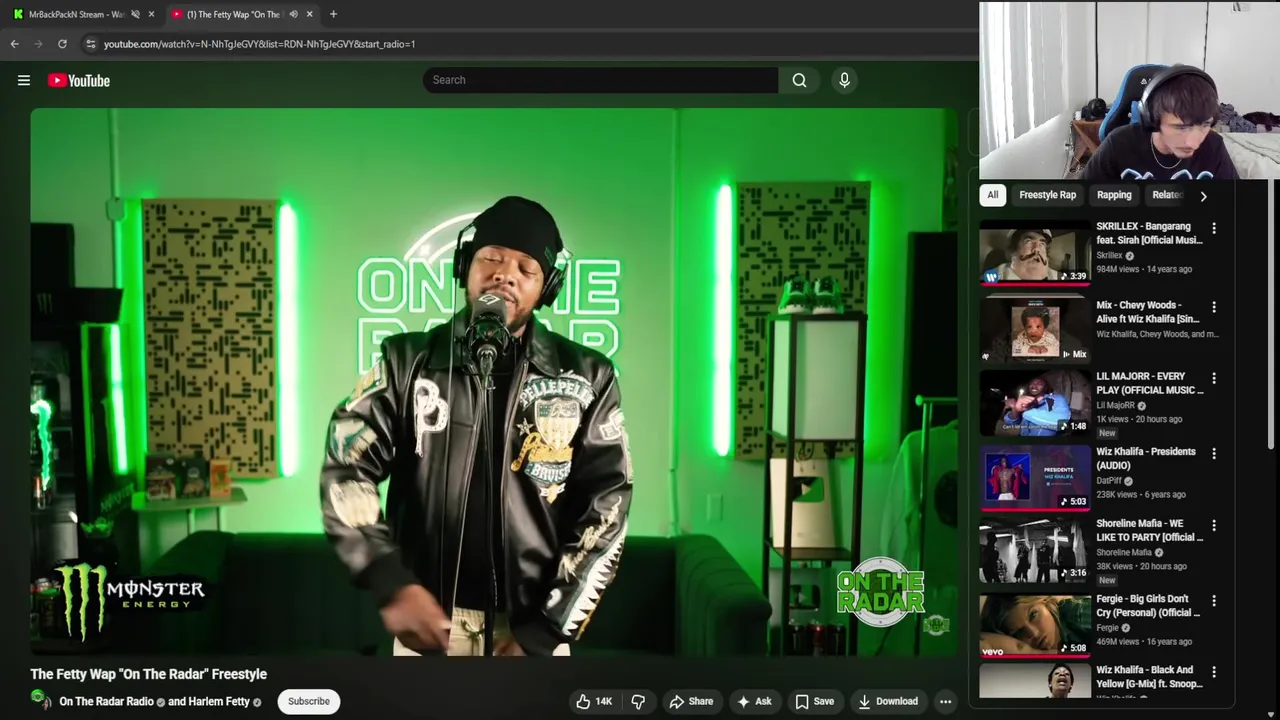The width and height of the screenshot is (1280, 720).
Task: Click the video title The Fetty Wap Freestyle
Action: [x=148, y=674]
